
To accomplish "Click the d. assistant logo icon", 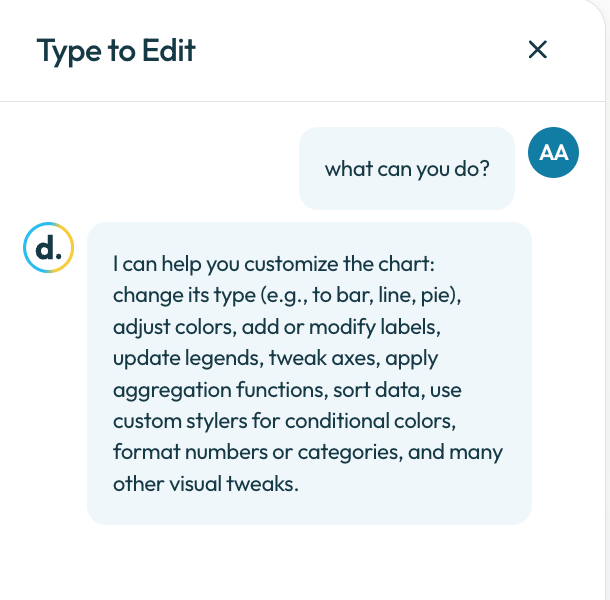I will 49,247.
